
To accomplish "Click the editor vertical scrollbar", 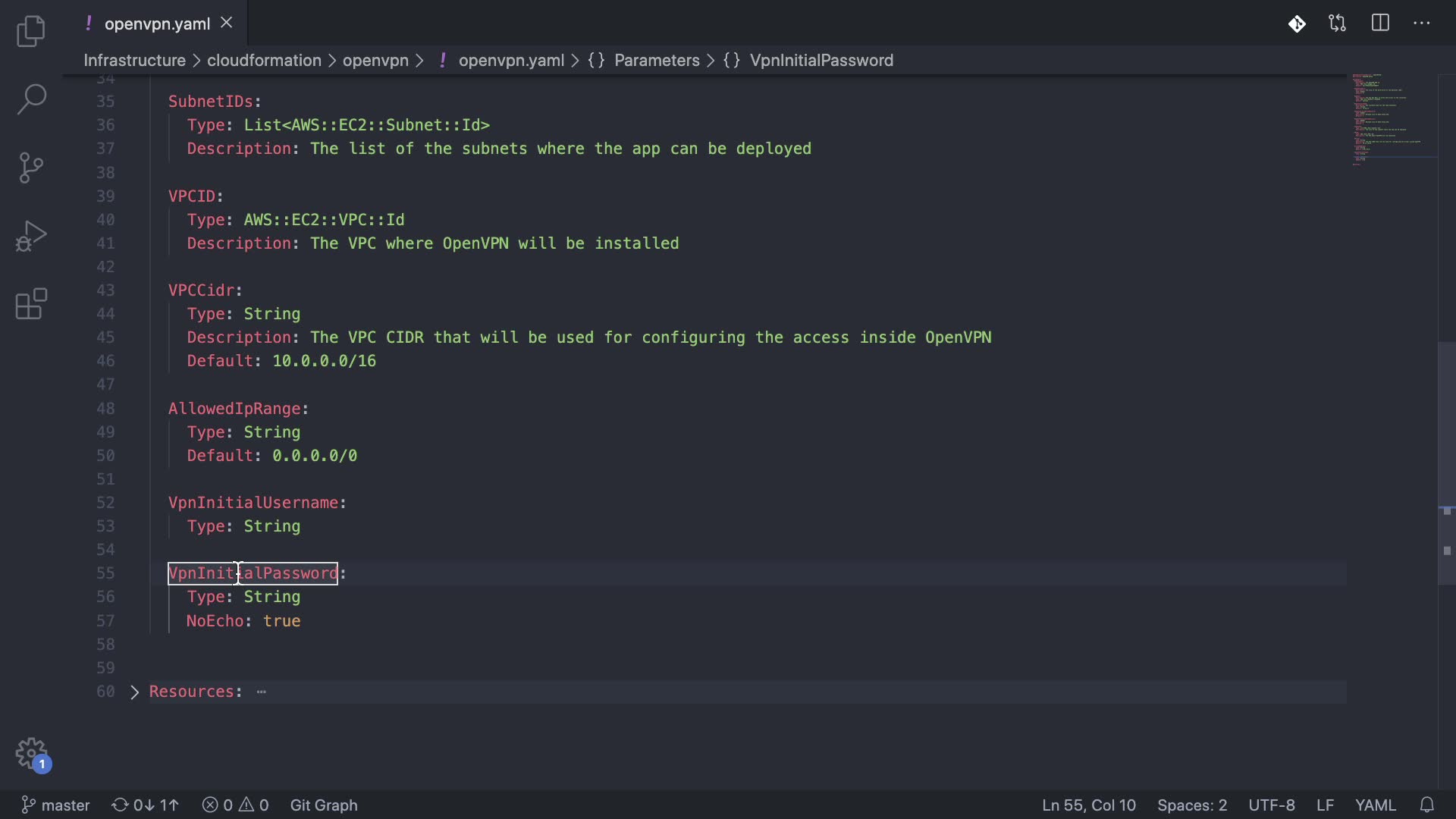I will point(1446,463).
